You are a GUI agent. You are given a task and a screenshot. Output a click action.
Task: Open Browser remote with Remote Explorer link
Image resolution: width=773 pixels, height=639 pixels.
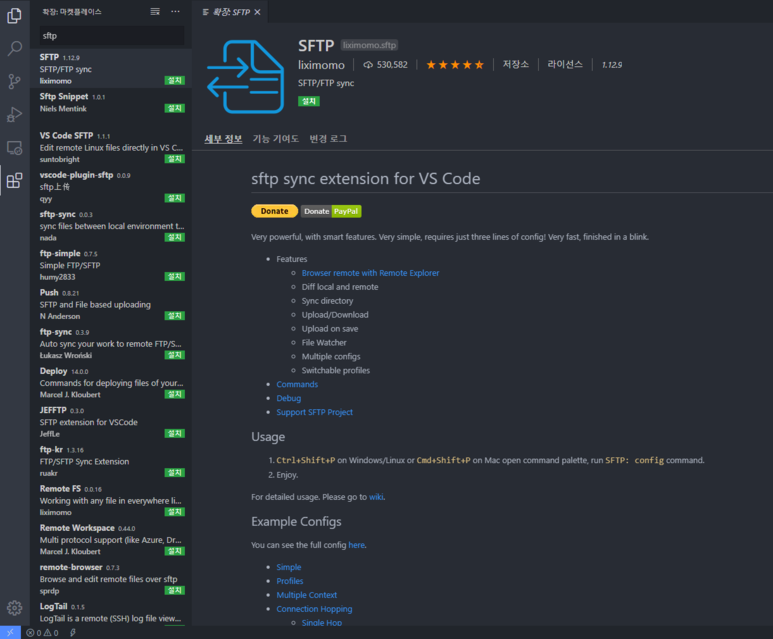pos(370,273)
